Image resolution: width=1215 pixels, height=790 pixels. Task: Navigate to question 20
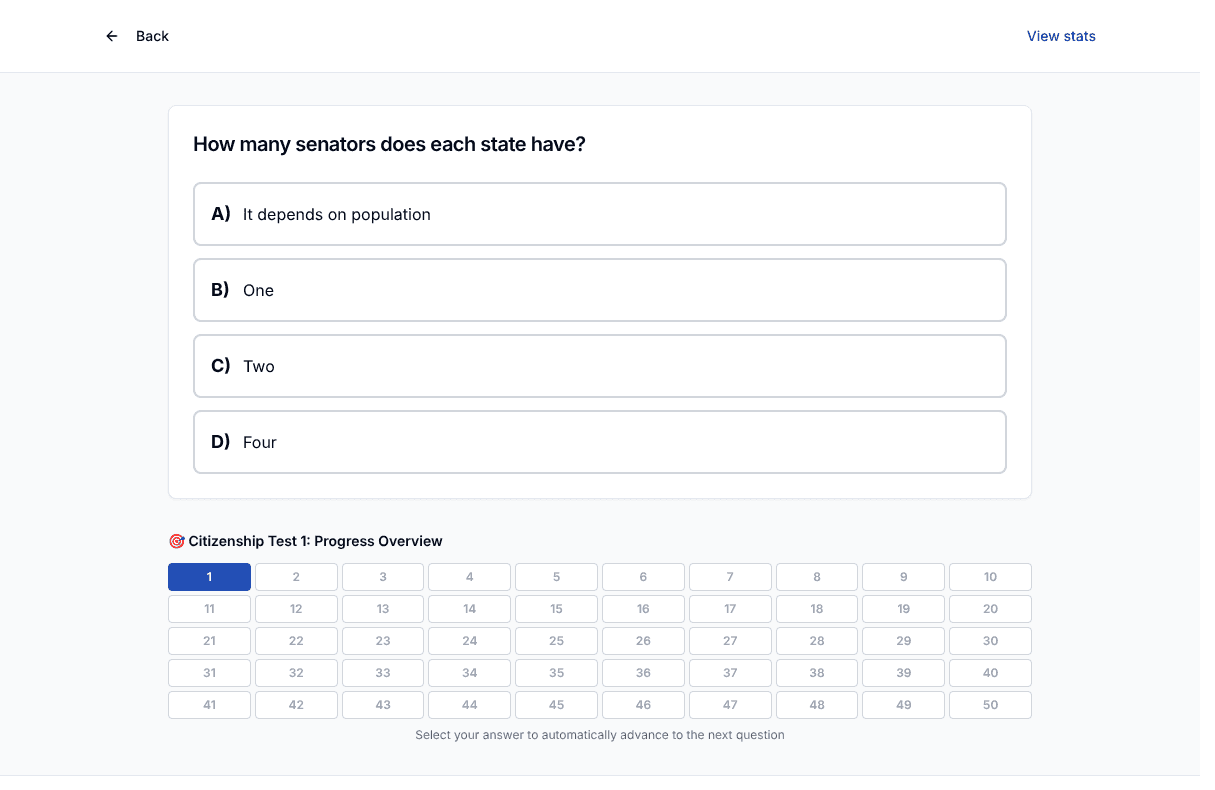pos(990,609)
